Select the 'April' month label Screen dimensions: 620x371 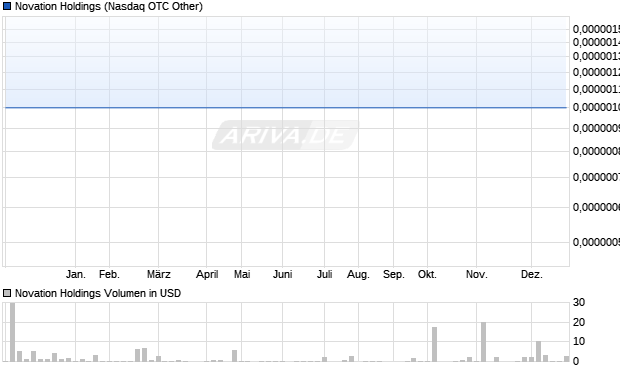(x=207, y=274)
